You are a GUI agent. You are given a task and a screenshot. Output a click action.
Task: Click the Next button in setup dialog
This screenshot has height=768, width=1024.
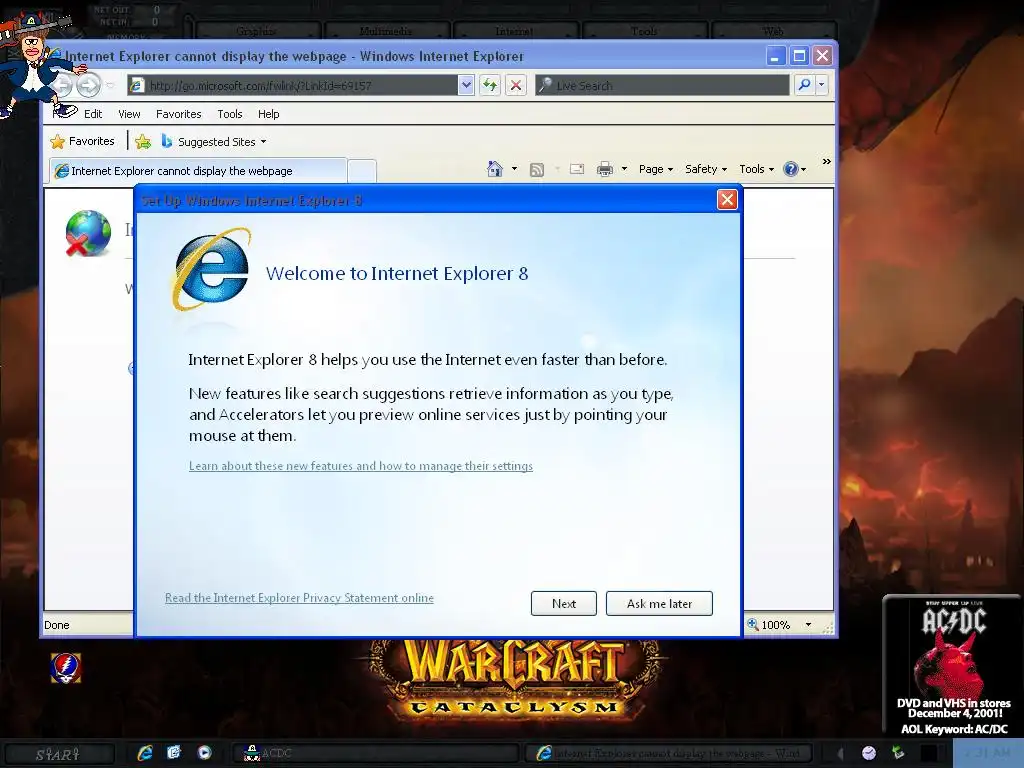[x=564, y=603]
